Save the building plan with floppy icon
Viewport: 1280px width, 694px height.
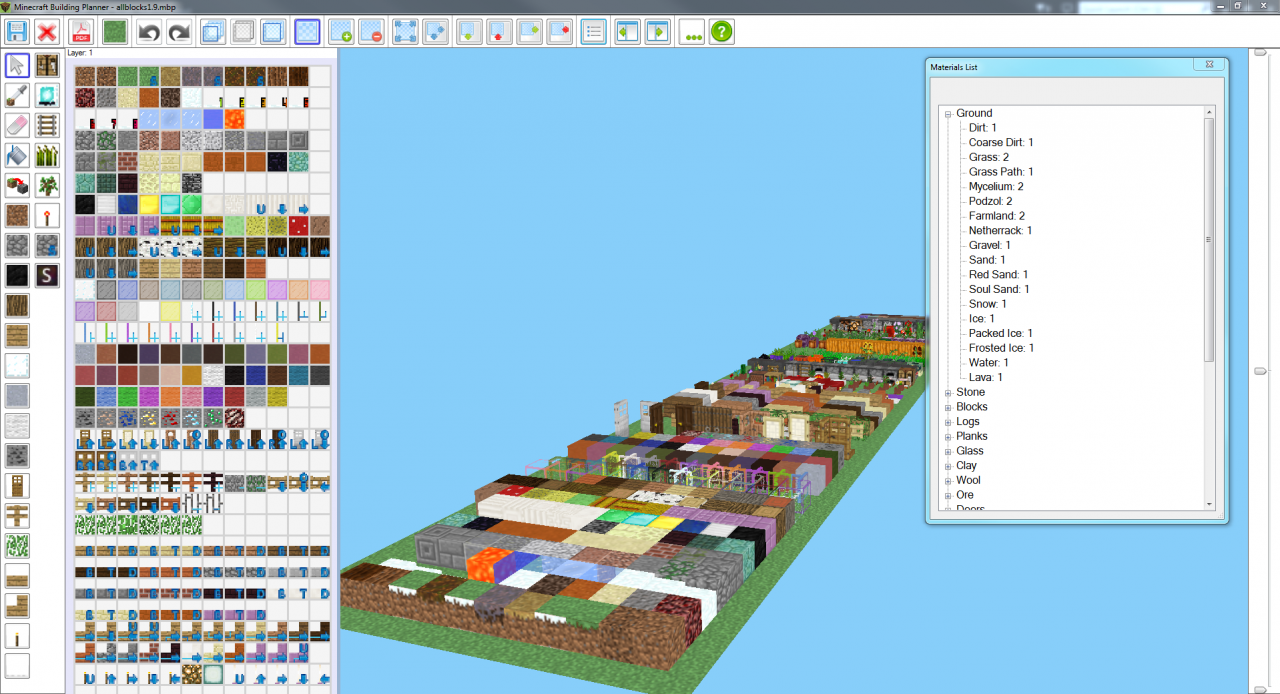(x=16, y=32)
